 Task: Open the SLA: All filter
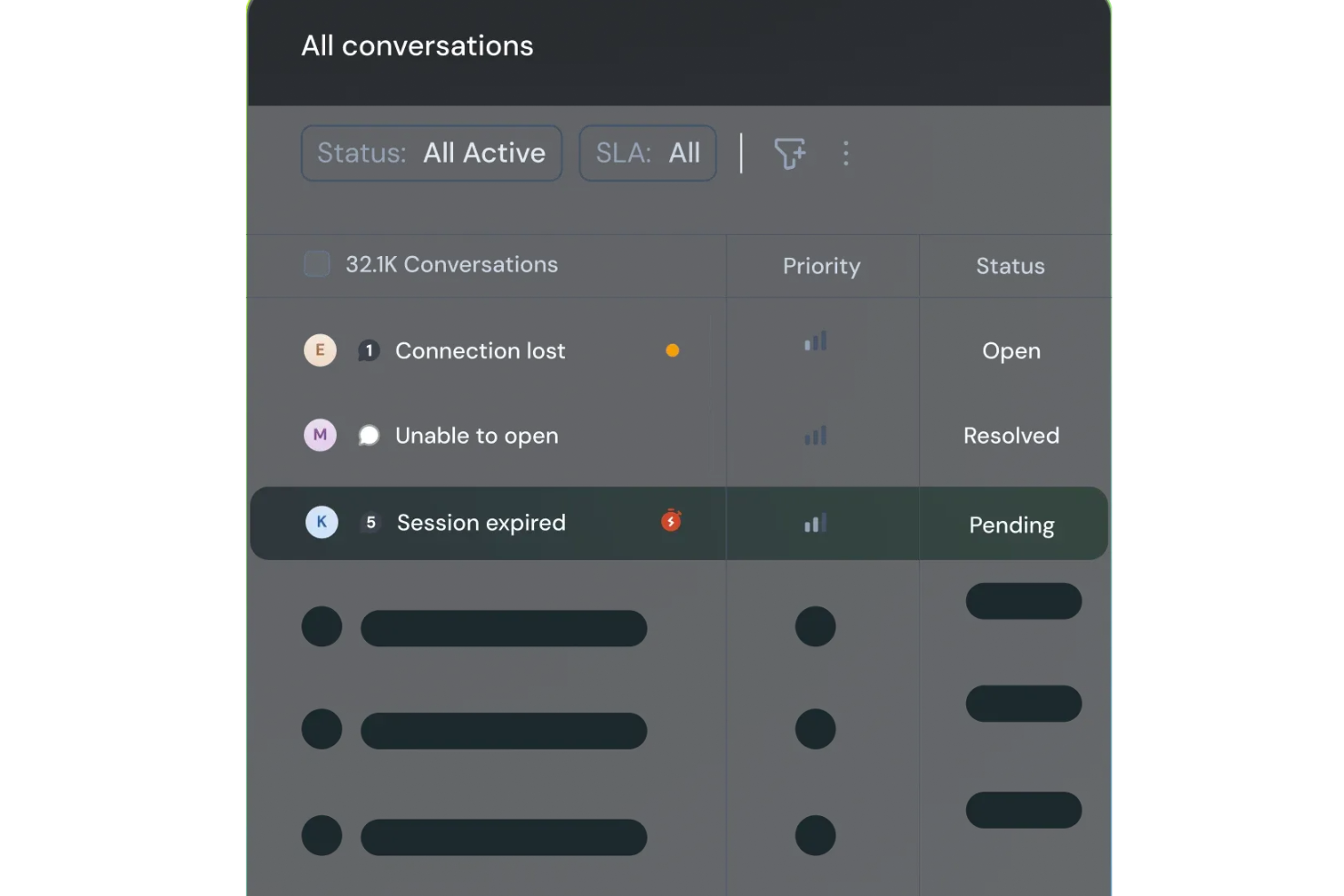647,153
